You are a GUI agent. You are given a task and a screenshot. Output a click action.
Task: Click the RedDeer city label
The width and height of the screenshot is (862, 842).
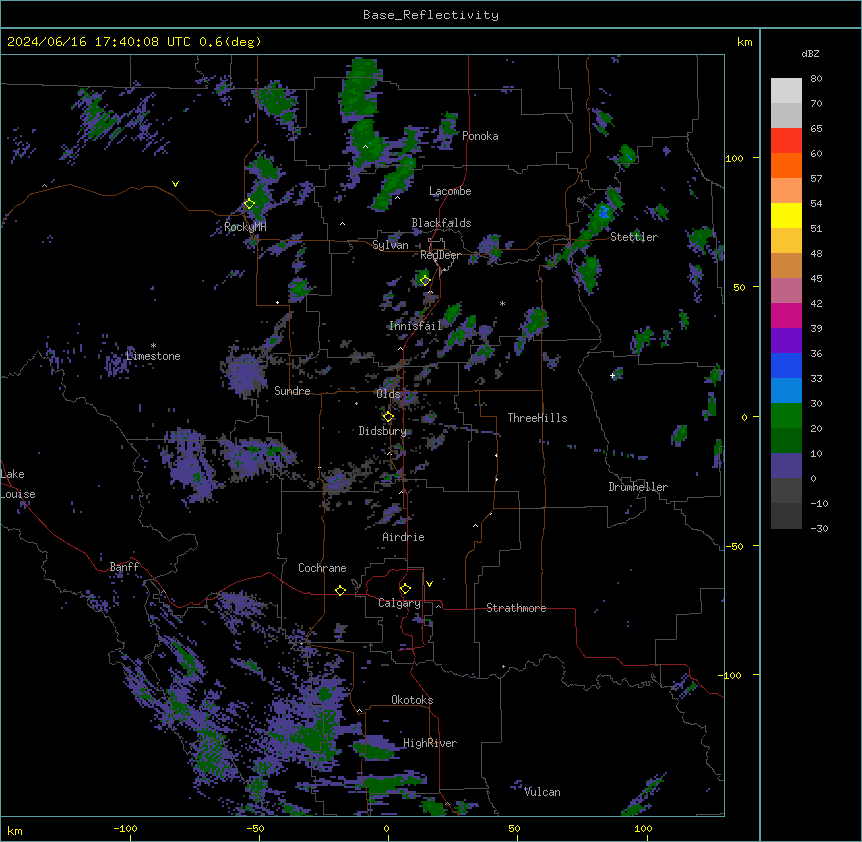(x=440, y=255)
